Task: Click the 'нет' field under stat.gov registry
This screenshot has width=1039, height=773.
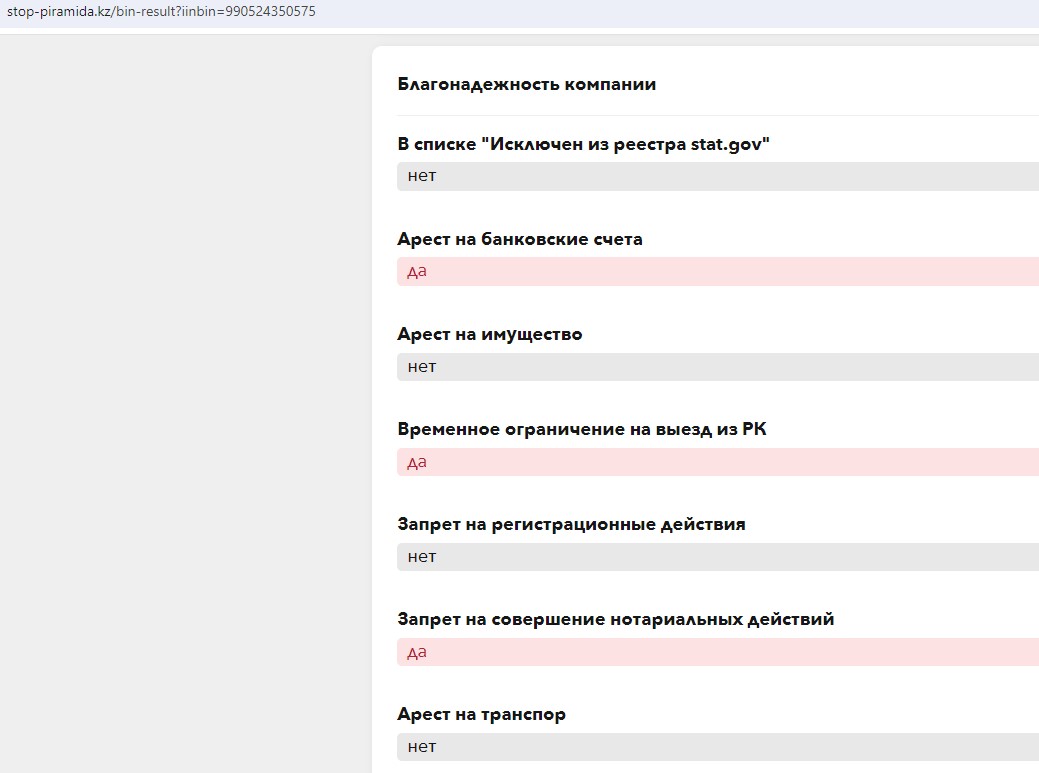Action: 716,177
